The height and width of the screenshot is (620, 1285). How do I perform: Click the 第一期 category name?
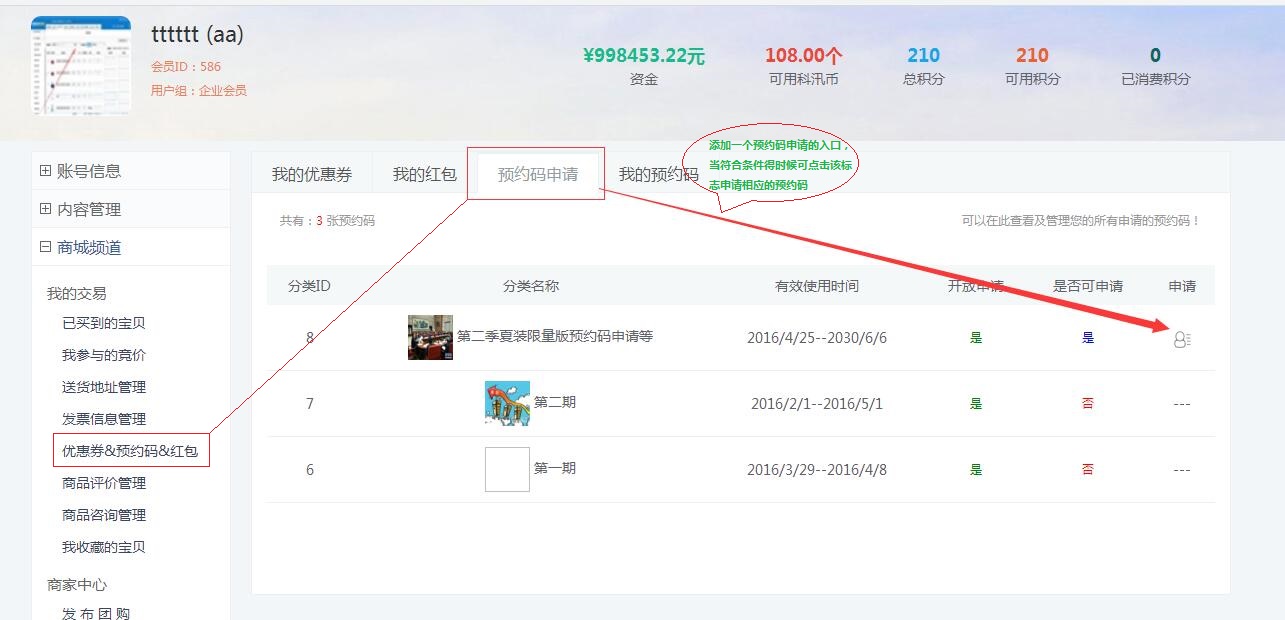click(x=555, y=468)
